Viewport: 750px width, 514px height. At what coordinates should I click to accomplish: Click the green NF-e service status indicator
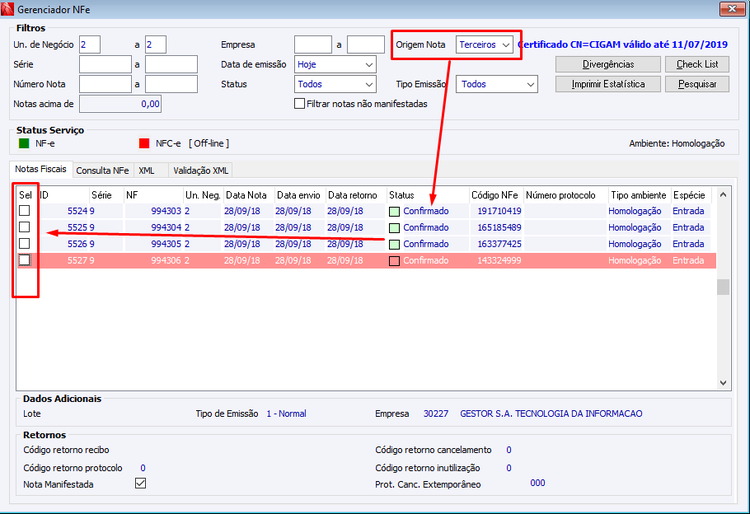coord(24,143)
